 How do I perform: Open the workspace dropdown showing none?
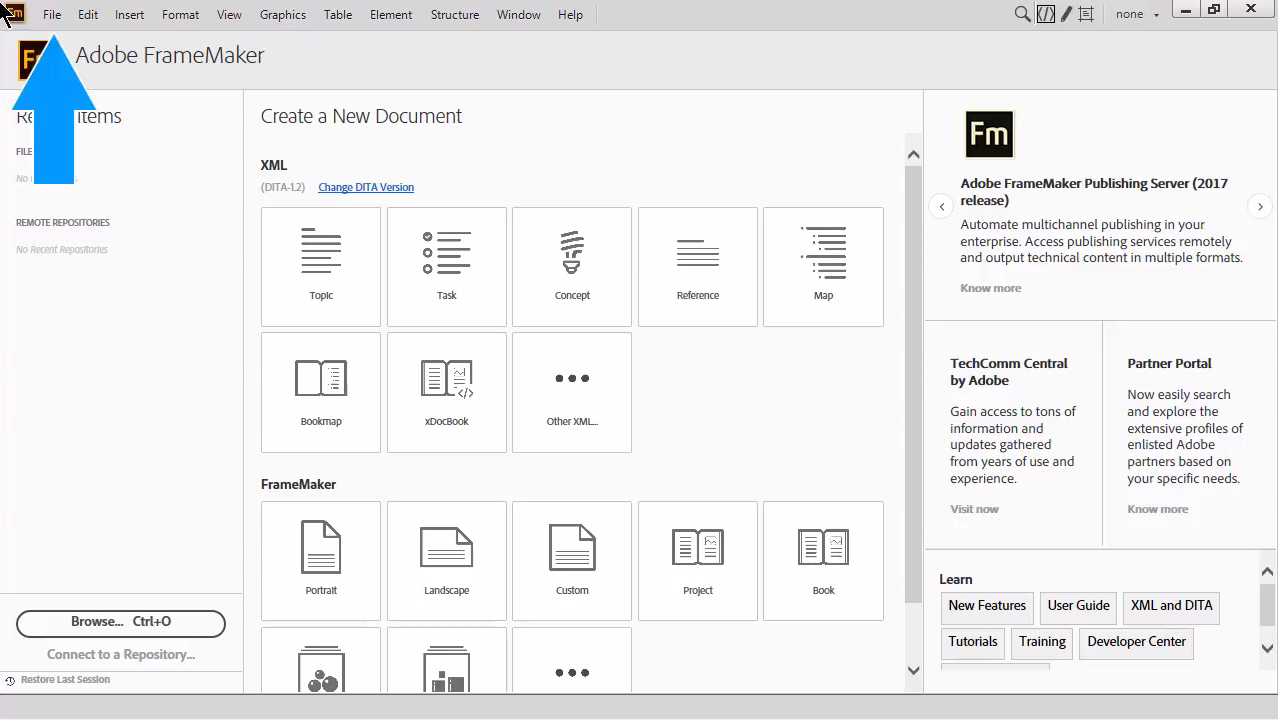tap(1137, 14)
